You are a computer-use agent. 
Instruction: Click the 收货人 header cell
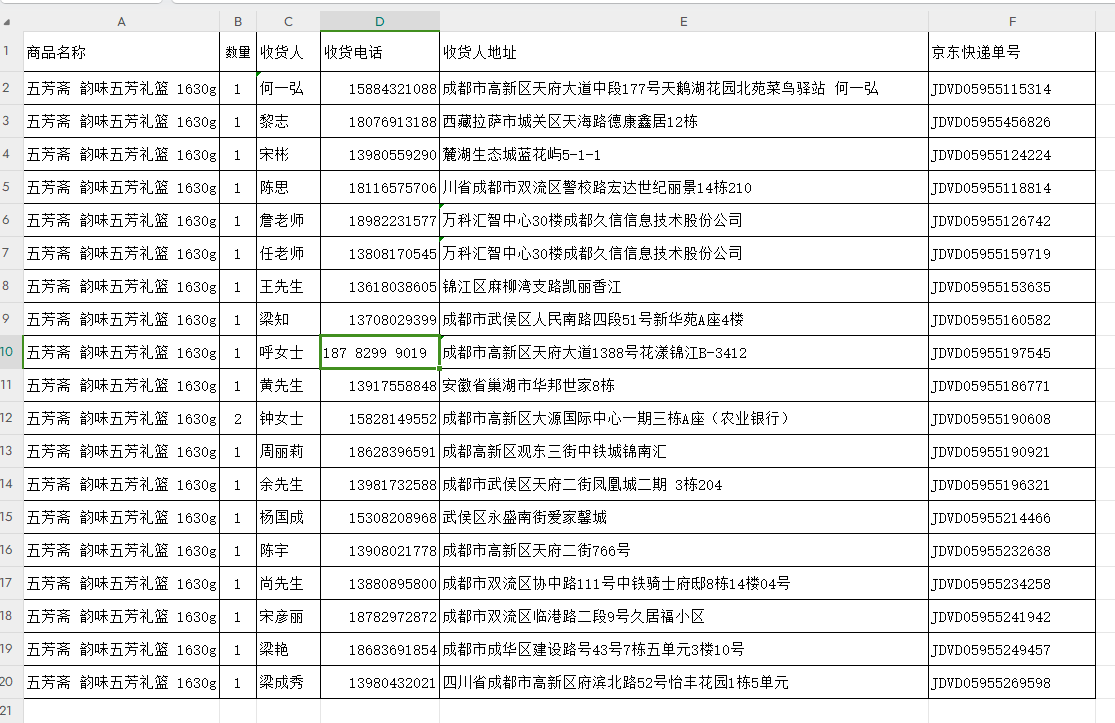(289, 52)
